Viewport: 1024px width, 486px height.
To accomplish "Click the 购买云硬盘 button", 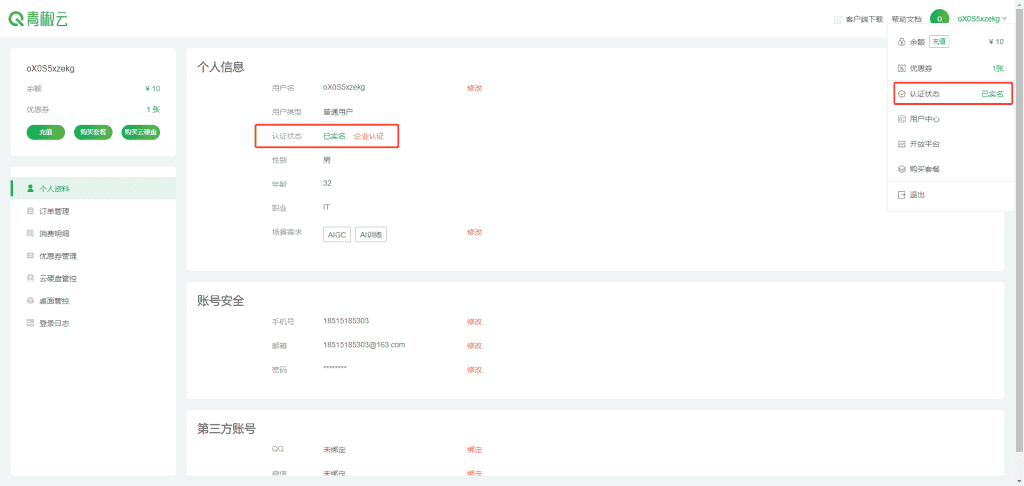I will (140, 132).
